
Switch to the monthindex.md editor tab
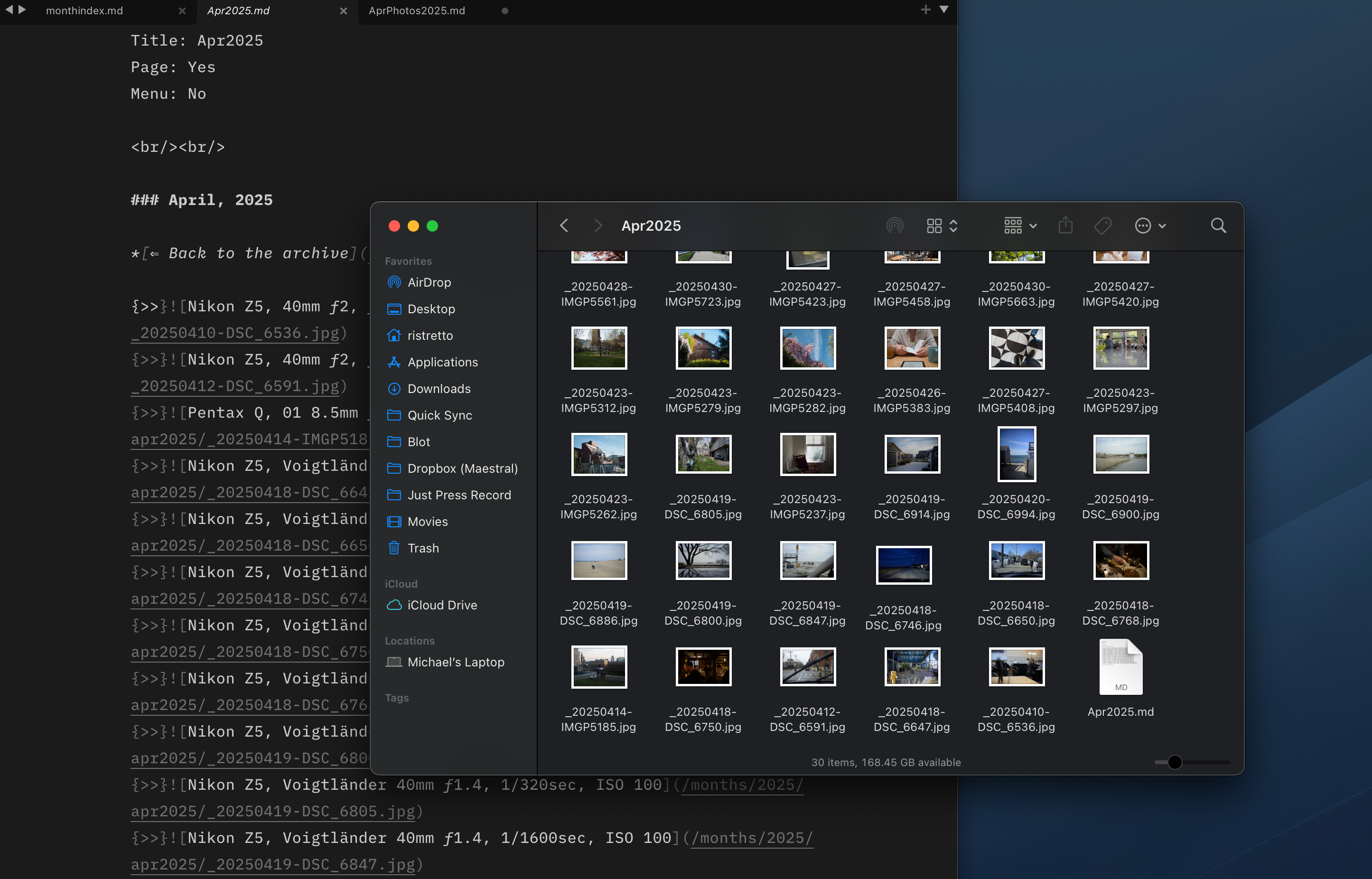click(x=84, y=10)
